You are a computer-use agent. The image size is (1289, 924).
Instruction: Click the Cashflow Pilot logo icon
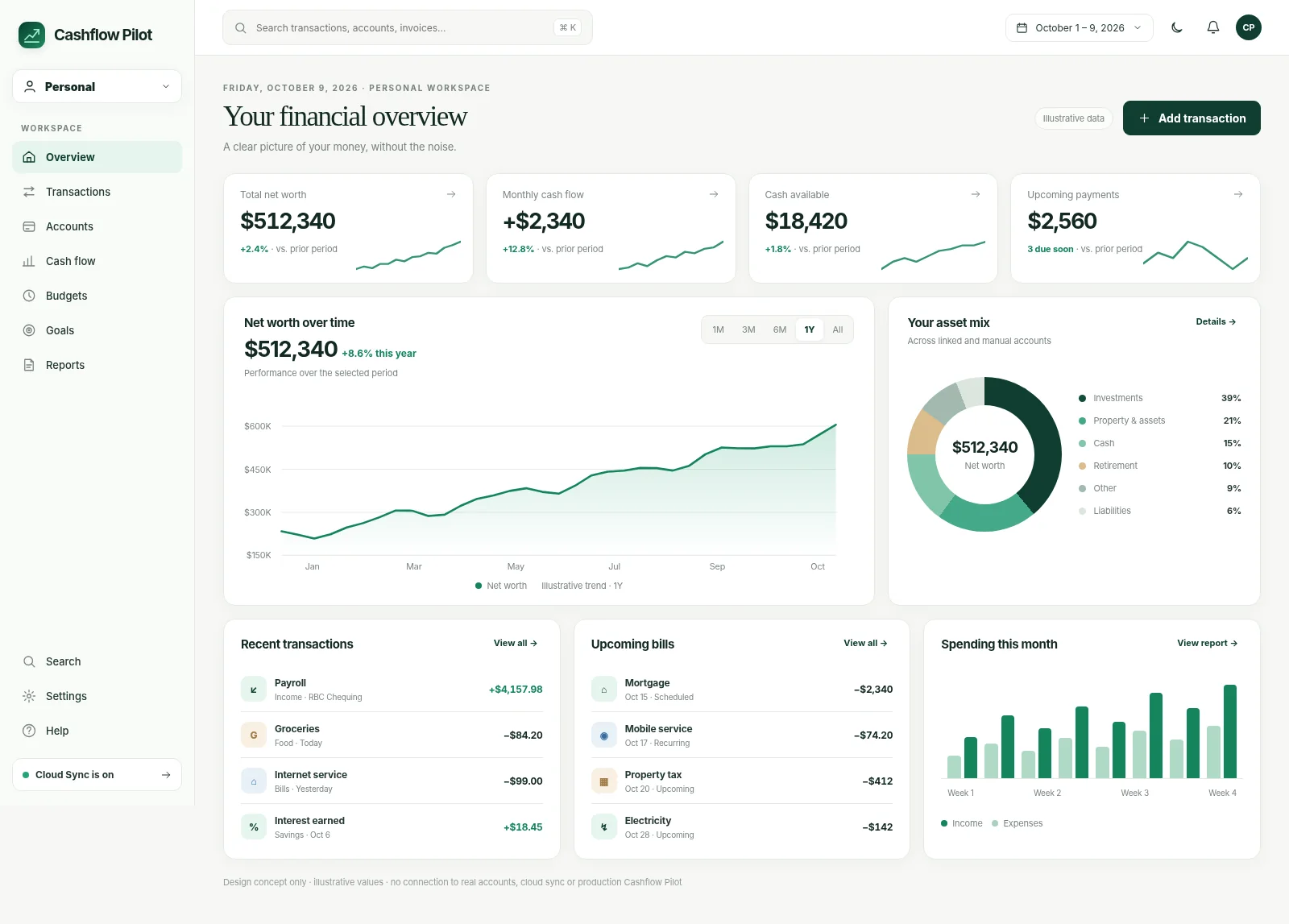coord(32,35)
